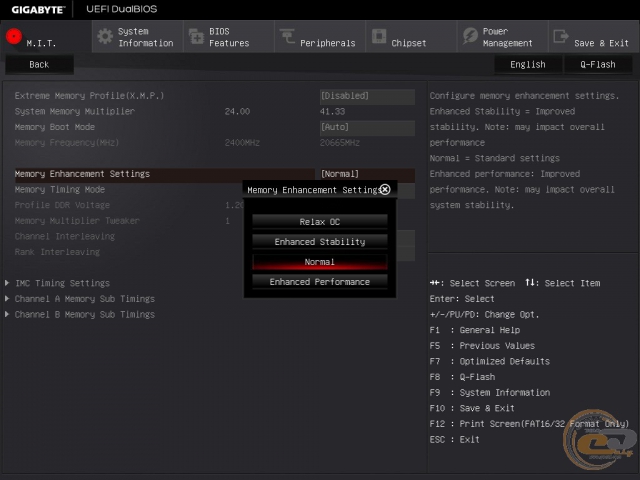
Task: Launch the Q-Flash utility button
Action: click(598, 64)
